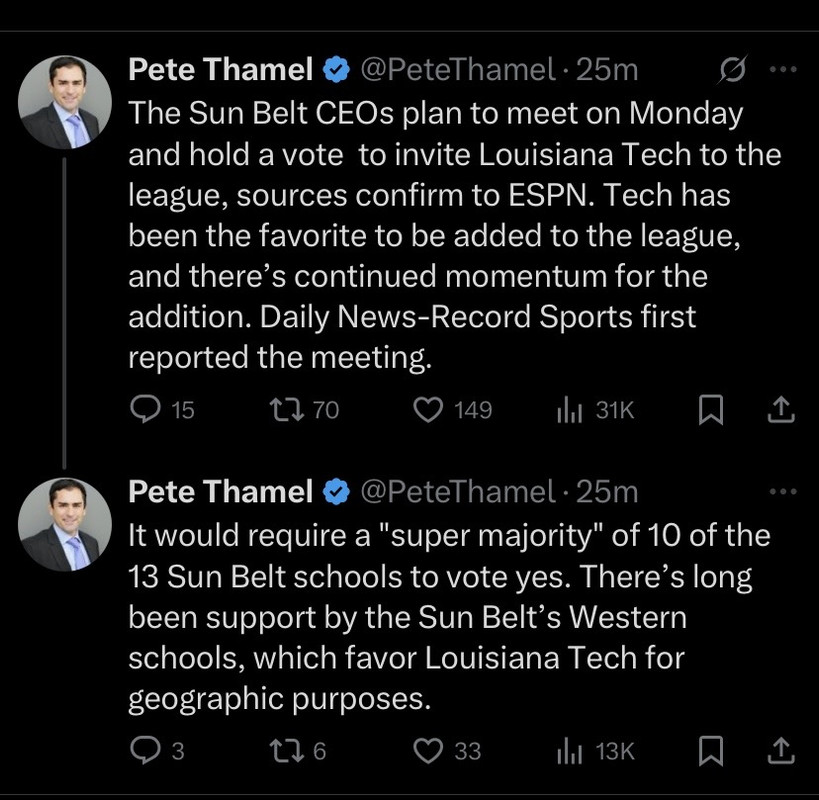Share the first tweet about Sun Belt CEOs
819x800 pixels.
click(x=781, y=410)
